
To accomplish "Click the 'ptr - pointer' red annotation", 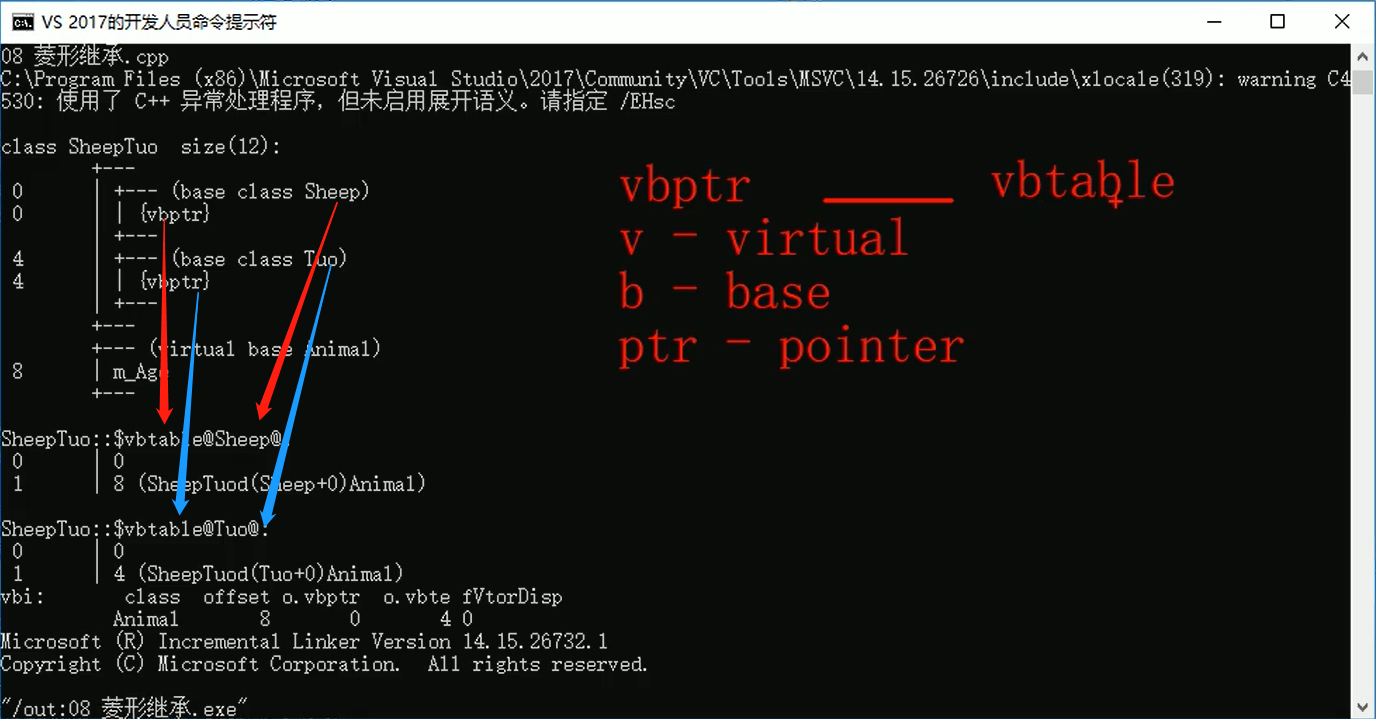I will [791, 347].
